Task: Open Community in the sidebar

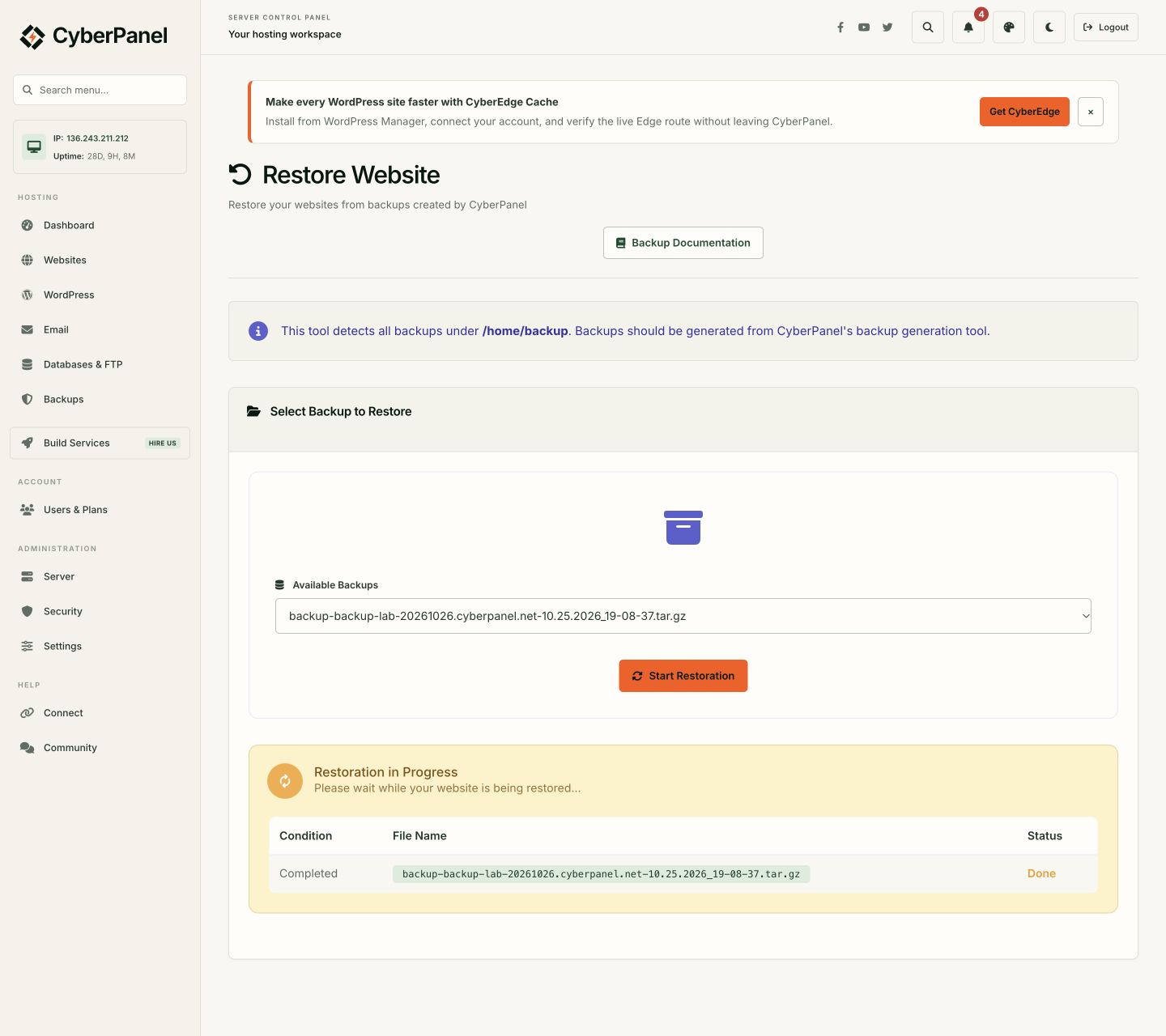Action: [x=100, y=748]
